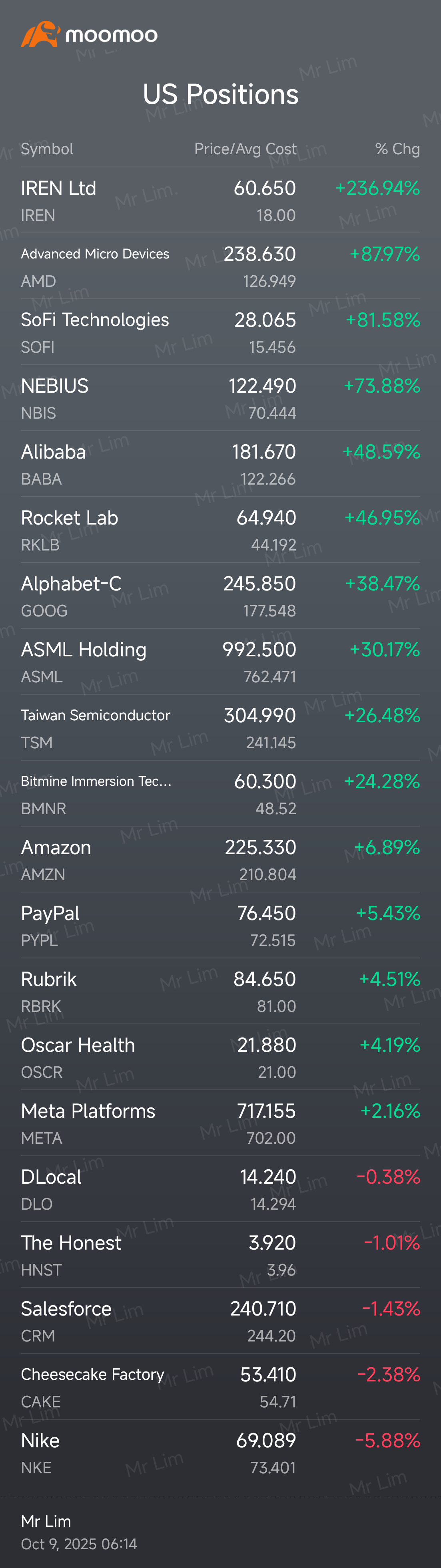Click the Mr Lim username footer

[x=46, y=1521]
